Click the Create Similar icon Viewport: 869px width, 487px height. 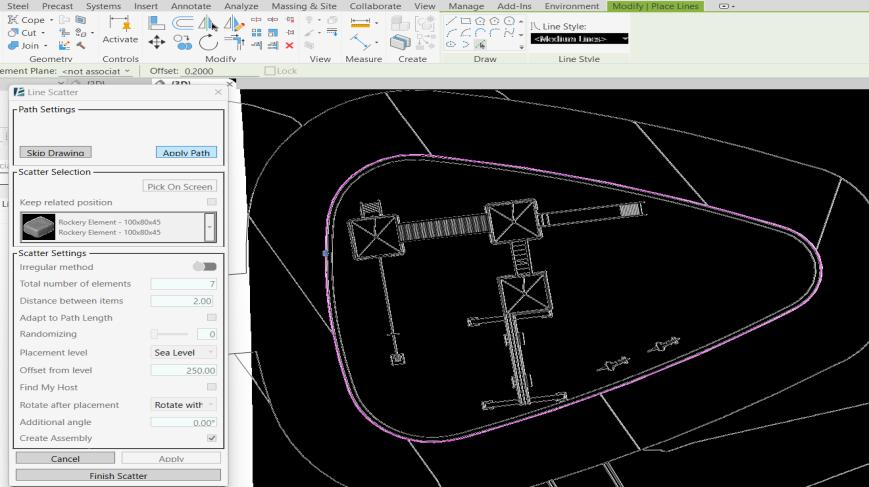coord(400,42)
